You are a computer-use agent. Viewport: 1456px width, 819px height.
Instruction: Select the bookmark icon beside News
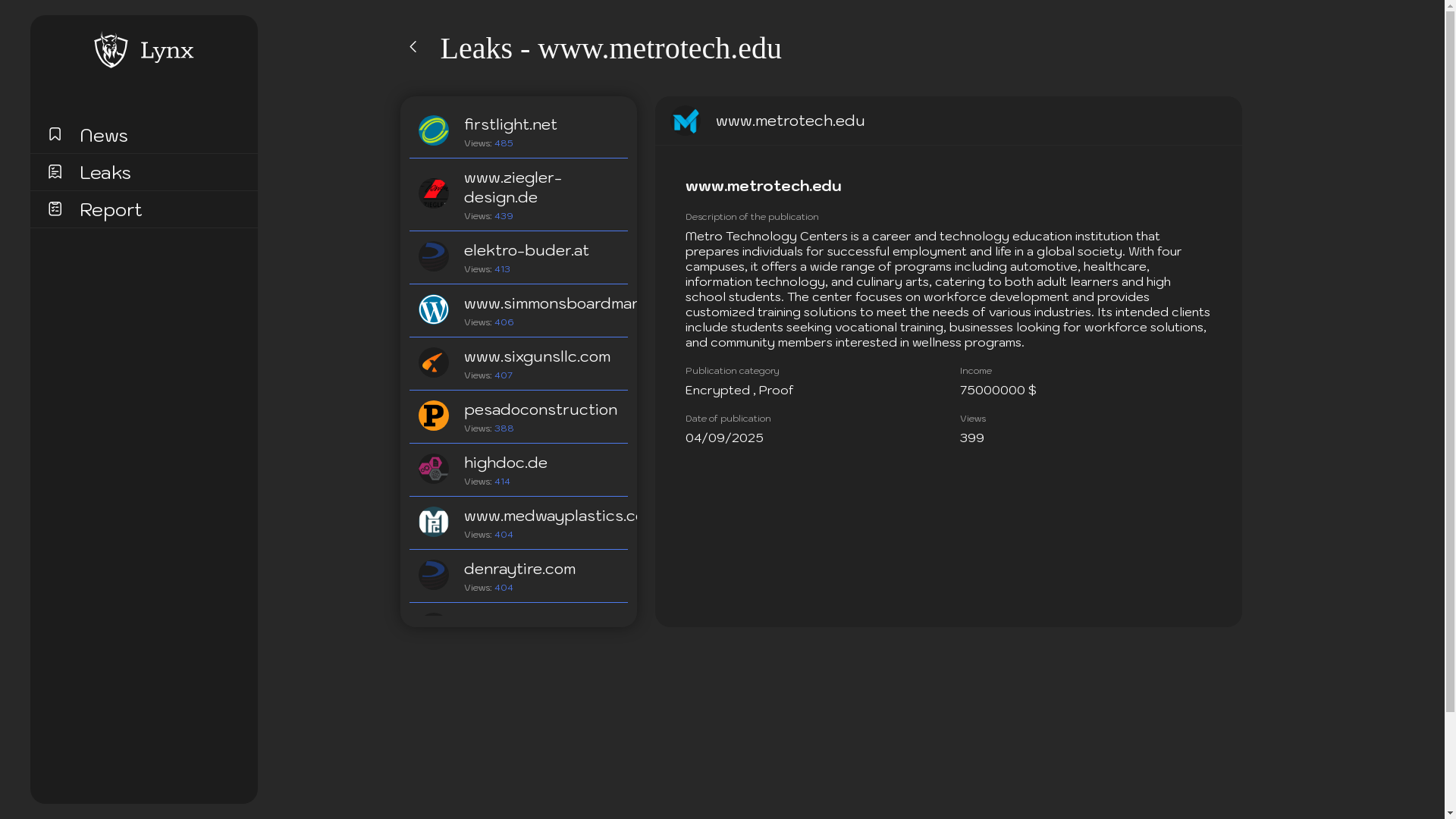coord(55,134)
